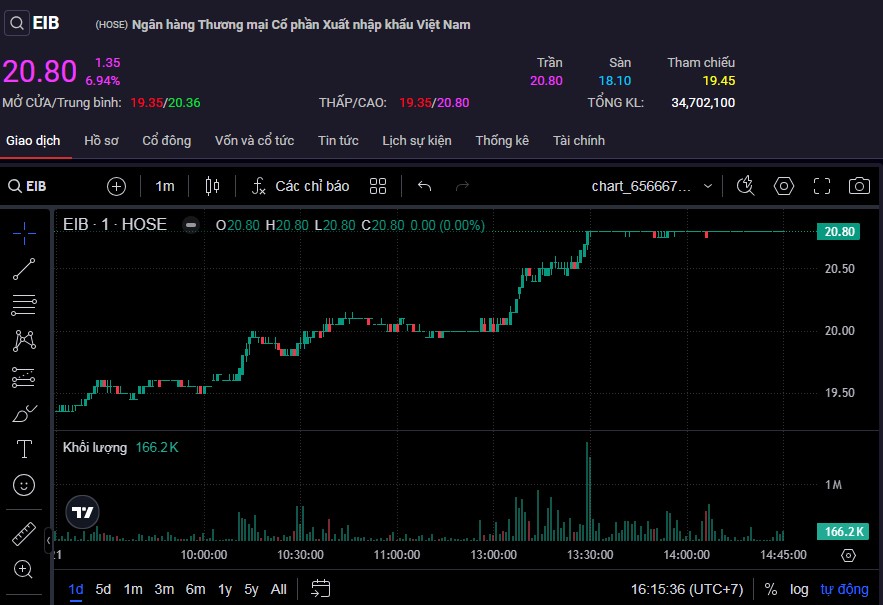Select the brush drawing tool
Screen dimensions: 883x605
(24, 413)
